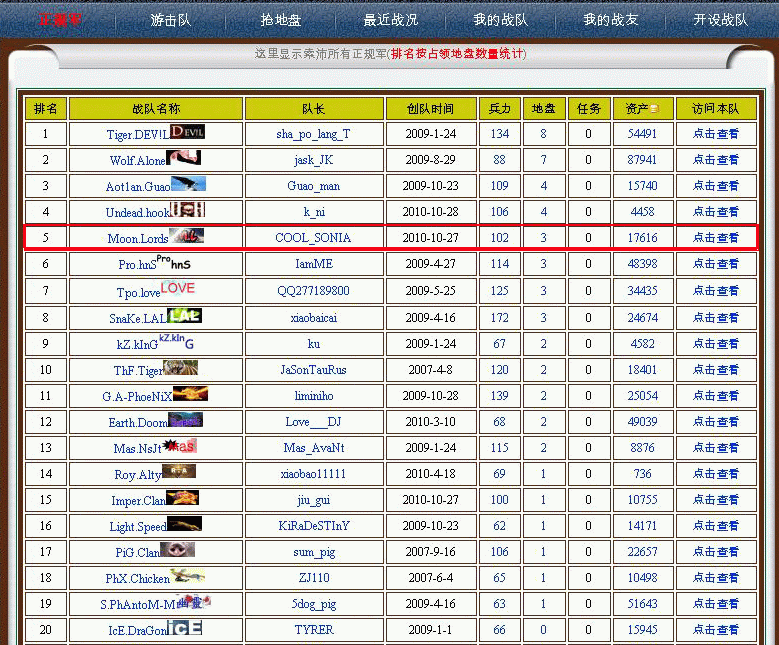View team details for rank 20 IcE.DraGon
The width and height of the screenshot is (779, 645).
pyautogui.click(x=716, y=630)
